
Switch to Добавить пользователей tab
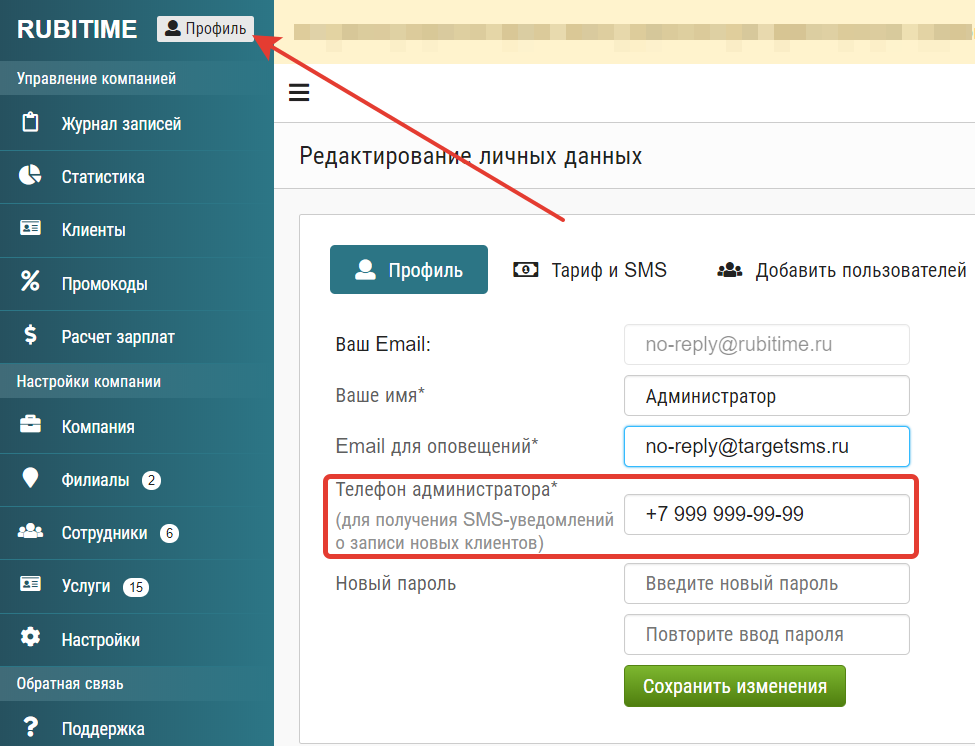(x=841, y=270)
